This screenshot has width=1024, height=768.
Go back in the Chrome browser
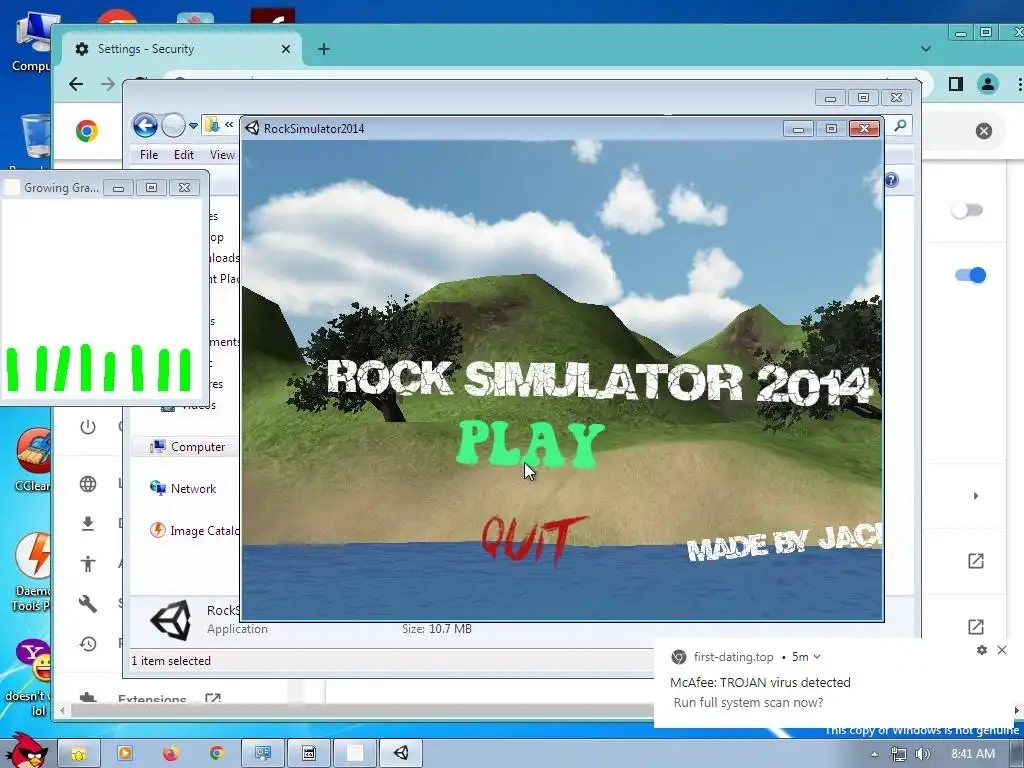tap(76, 84)
